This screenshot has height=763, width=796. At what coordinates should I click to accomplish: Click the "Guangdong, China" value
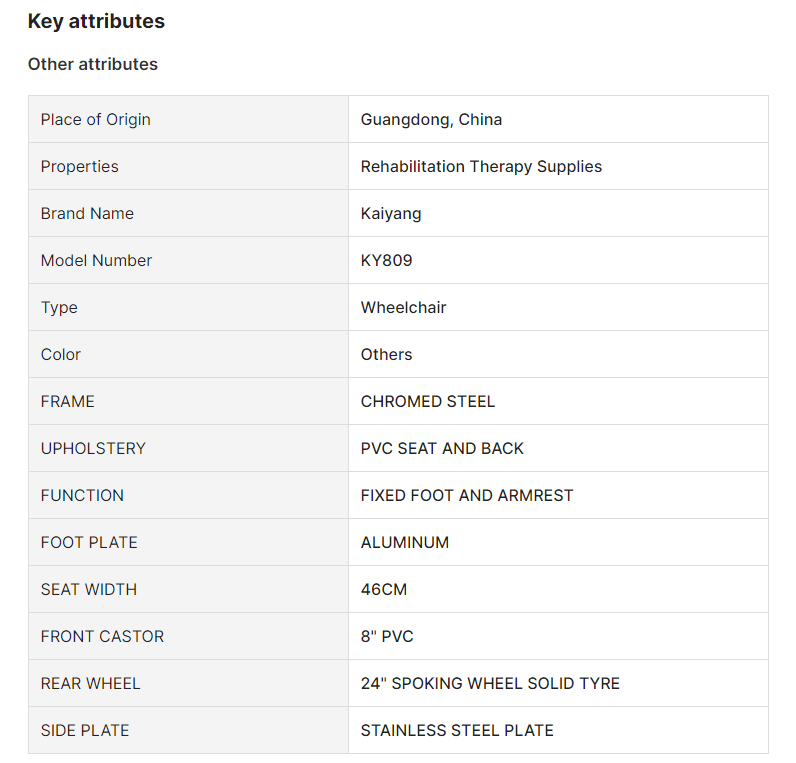click(431, 119)
